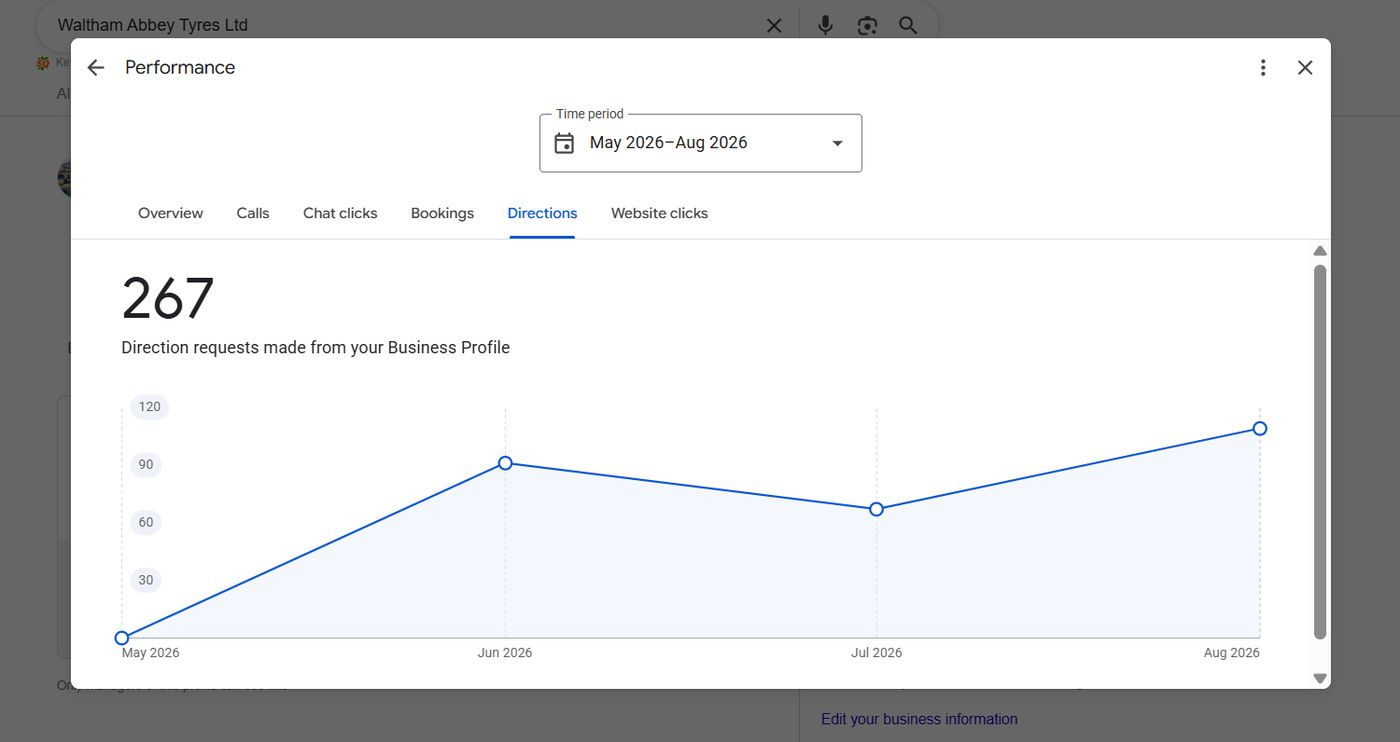Open the three-dot more options menu

click(1263, 67)
